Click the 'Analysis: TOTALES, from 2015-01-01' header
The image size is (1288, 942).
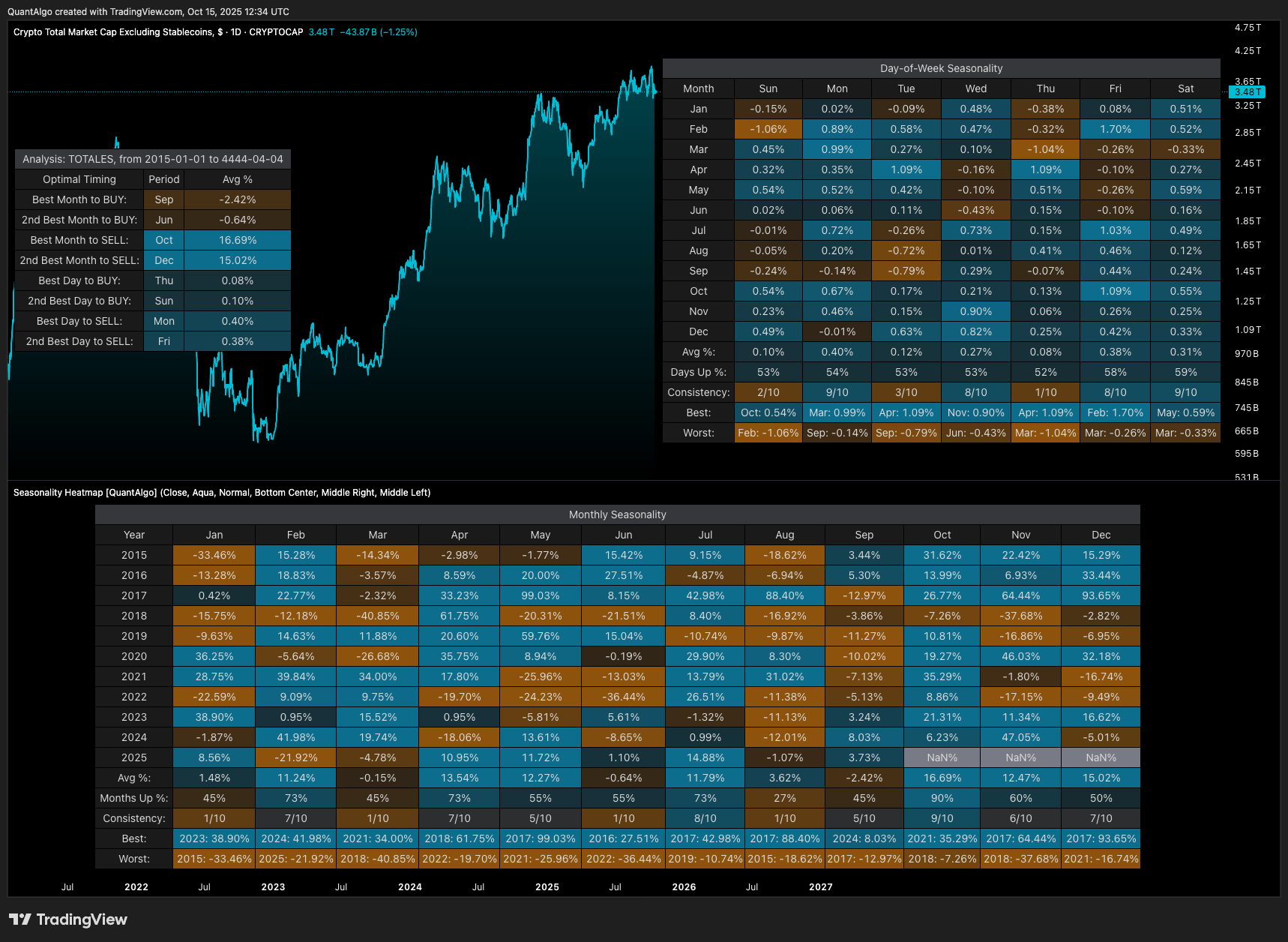tap(153, 159)
